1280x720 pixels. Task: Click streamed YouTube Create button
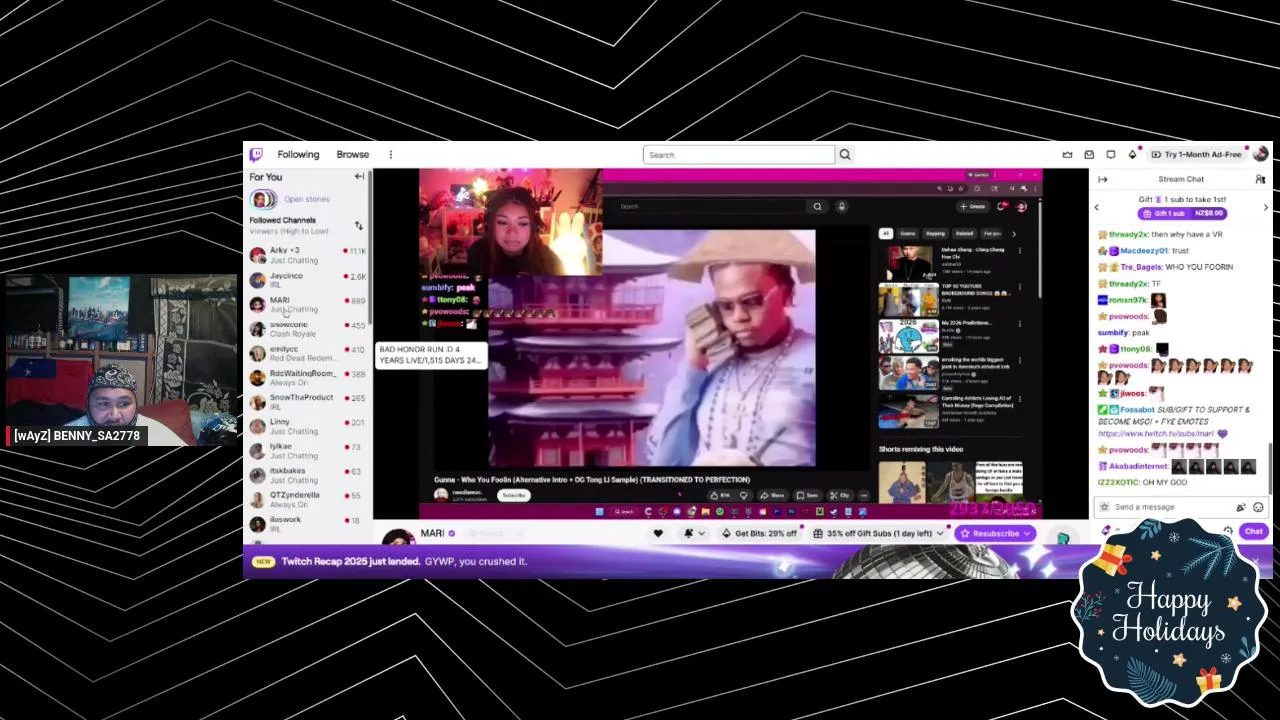click(x=972, y=206)
